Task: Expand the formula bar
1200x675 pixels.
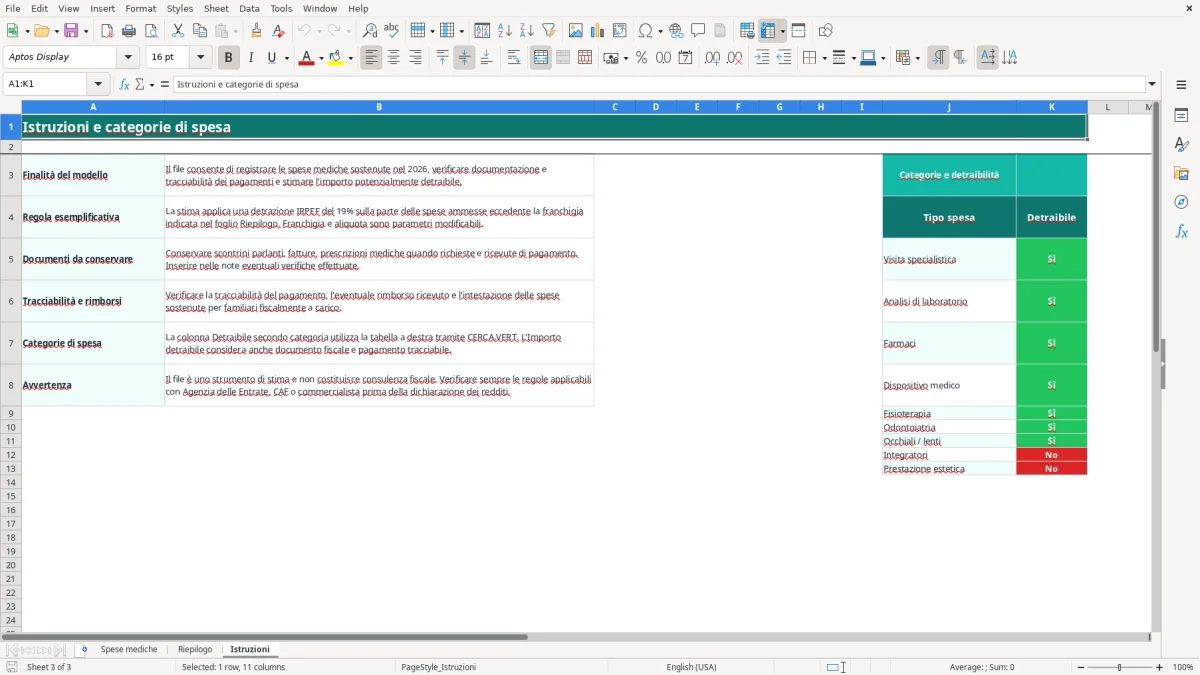Action: (x=1152, y=84)
